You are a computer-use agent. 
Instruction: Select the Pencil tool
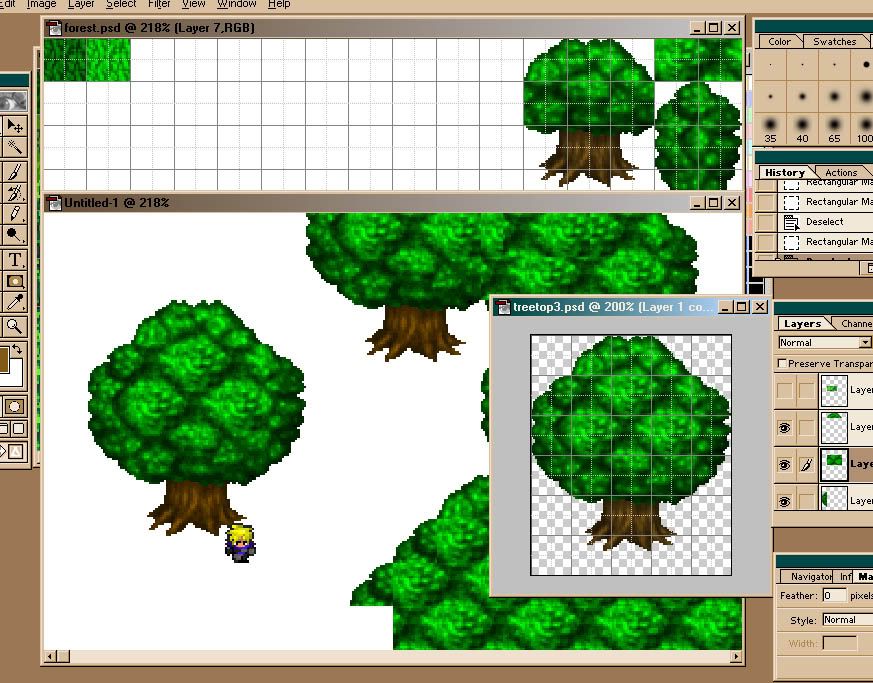coord(14,214)
